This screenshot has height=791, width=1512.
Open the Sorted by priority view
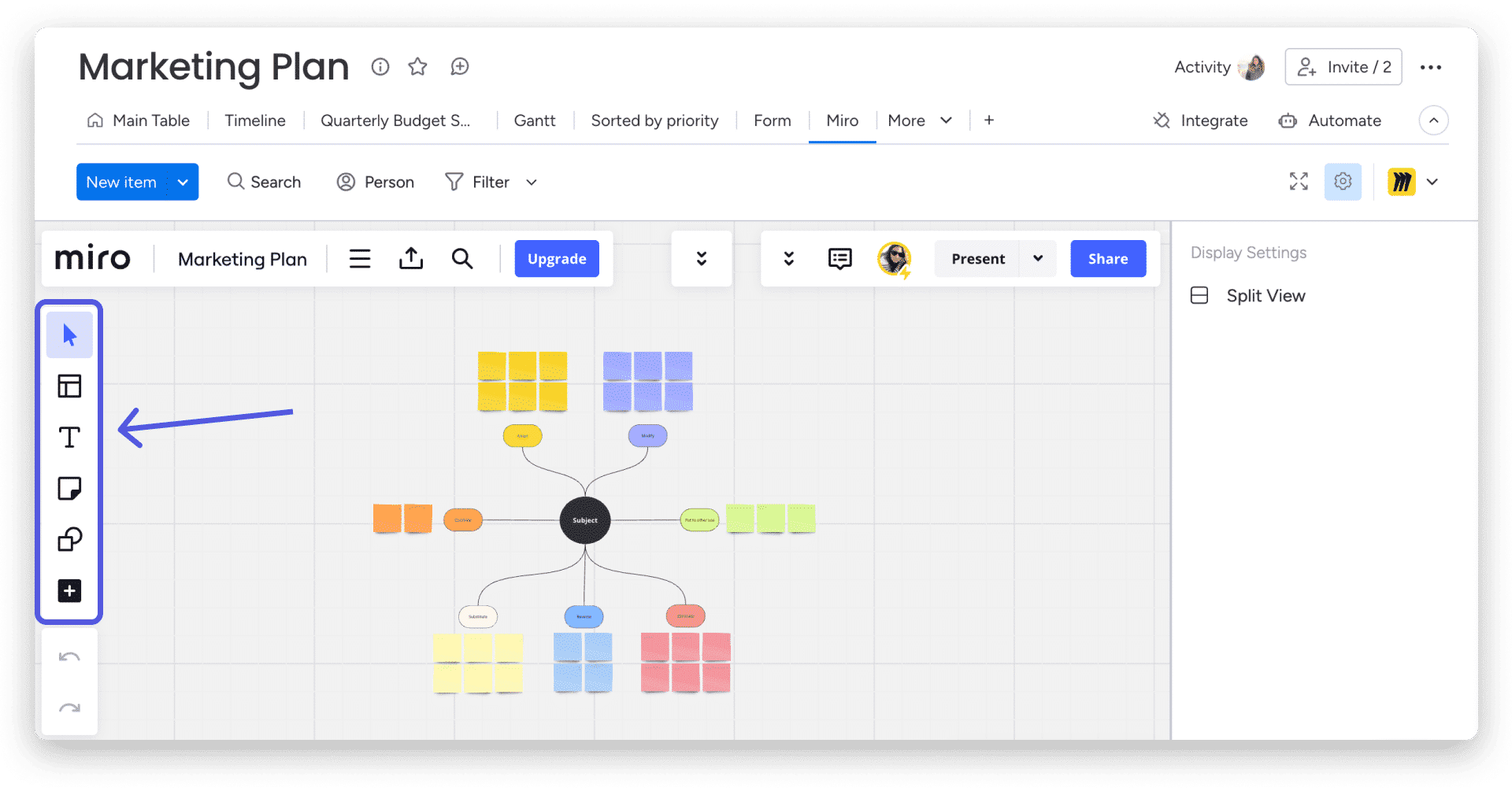(x=655, y=120)
